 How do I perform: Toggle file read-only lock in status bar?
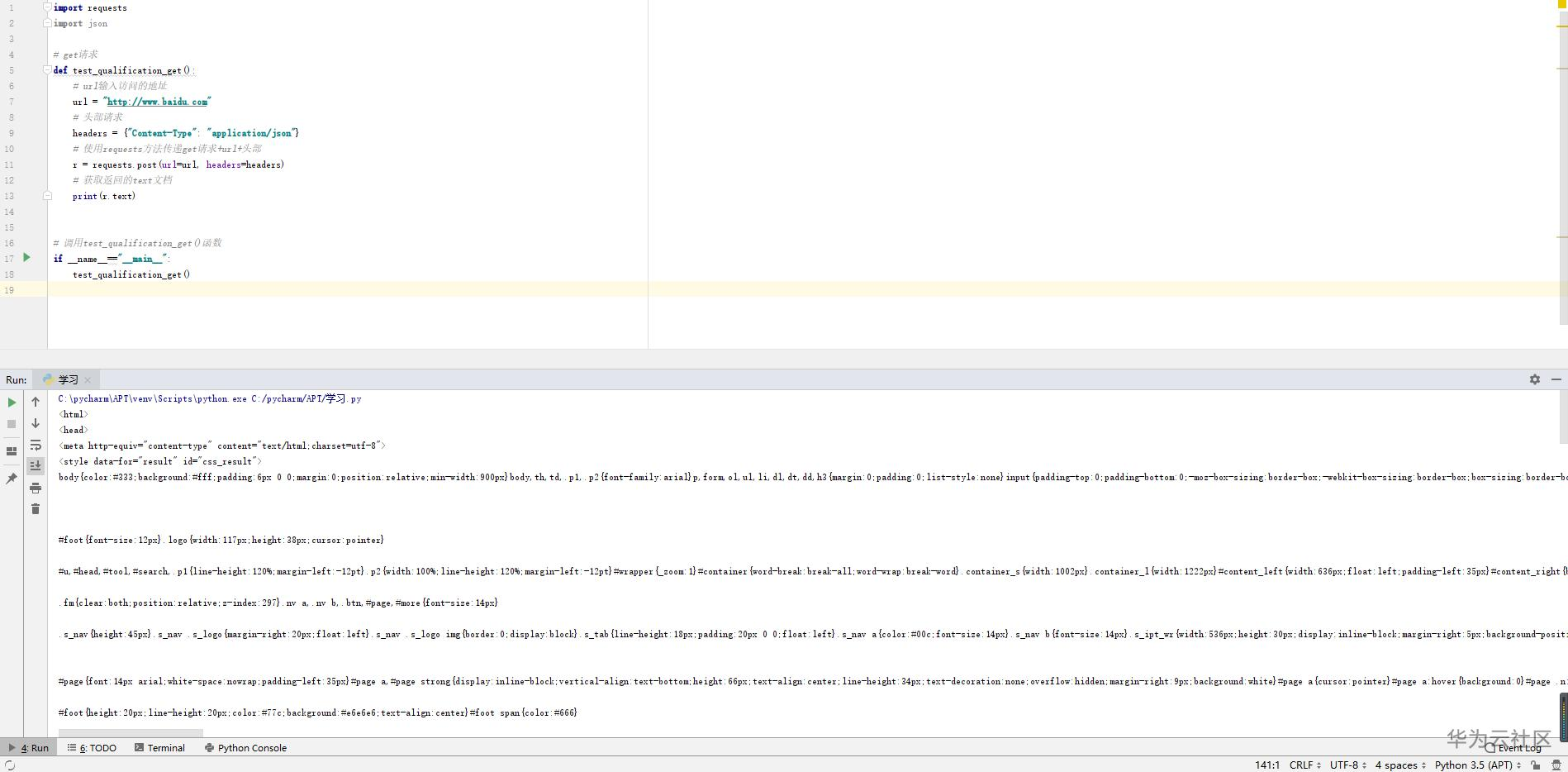1536,765
